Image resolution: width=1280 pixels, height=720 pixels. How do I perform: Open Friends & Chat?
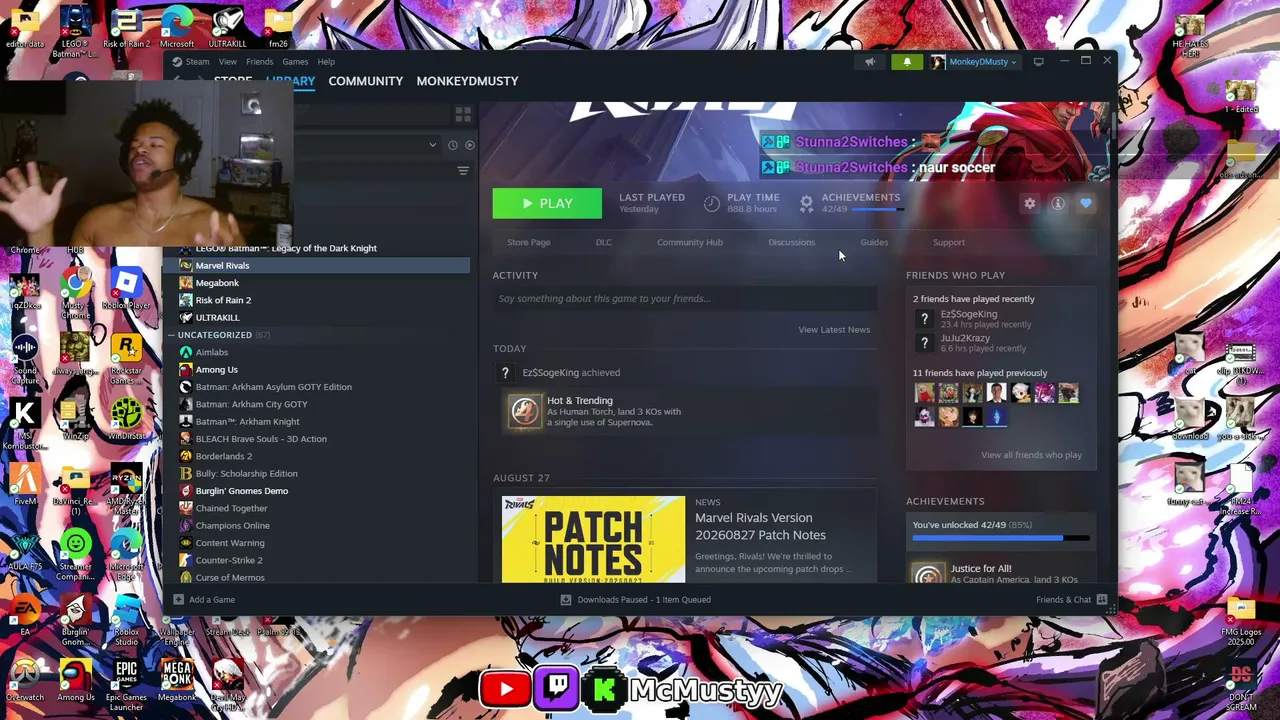(x=1071, y=600)
